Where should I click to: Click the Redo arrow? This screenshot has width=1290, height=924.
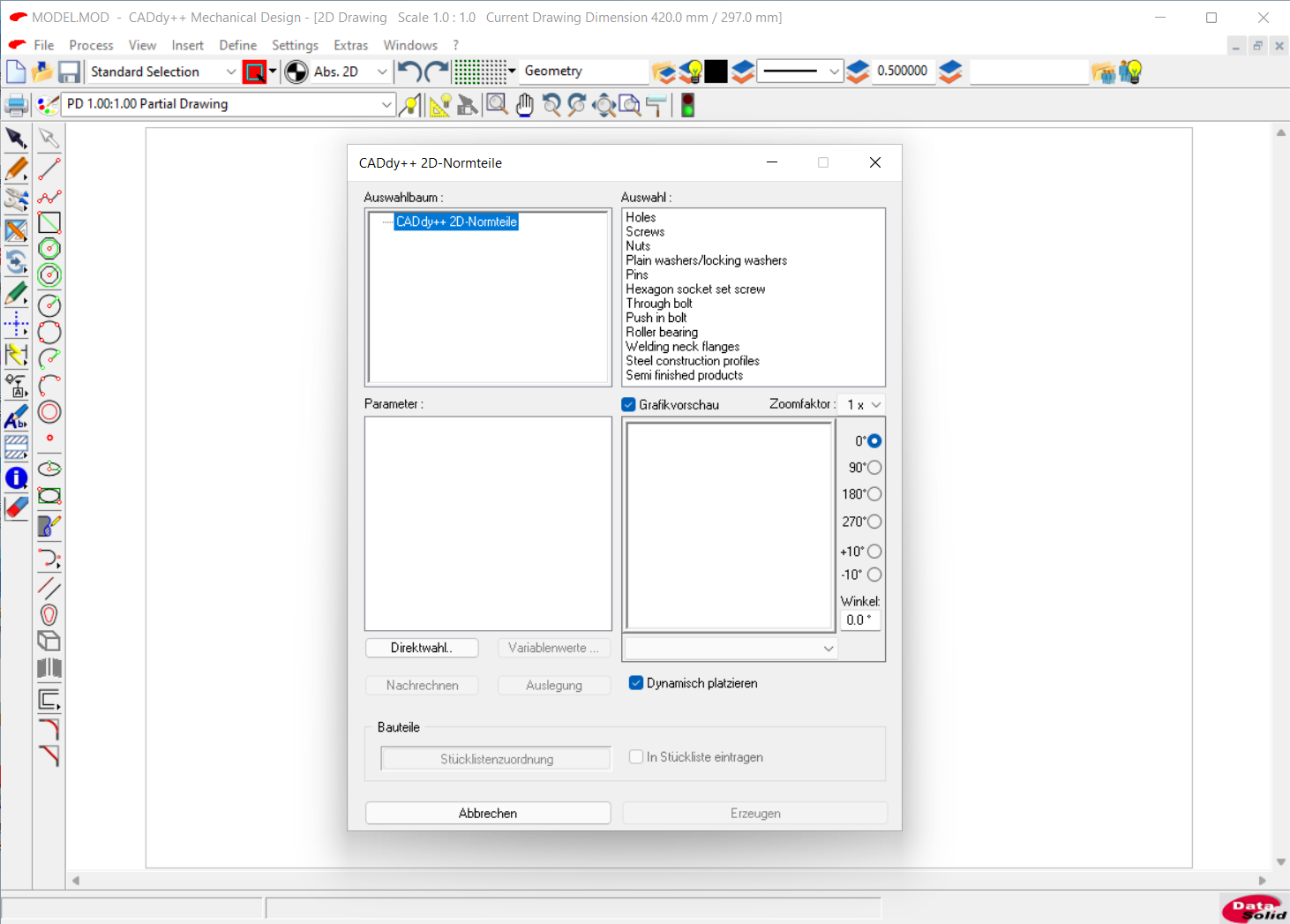click(x=437, y=71)
